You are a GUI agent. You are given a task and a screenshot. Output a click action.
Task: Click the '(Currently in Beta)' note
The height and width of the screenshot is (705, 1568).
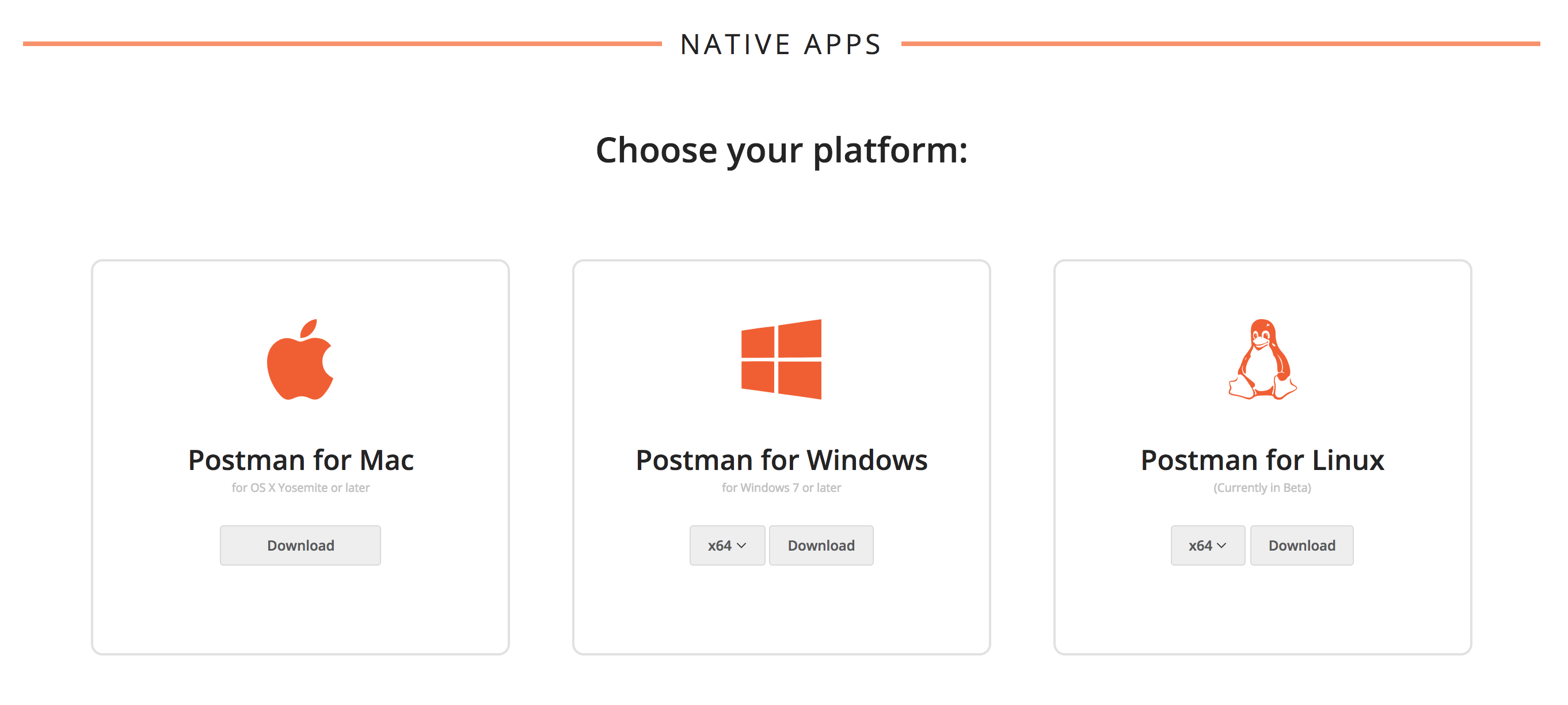point(1262,487)
